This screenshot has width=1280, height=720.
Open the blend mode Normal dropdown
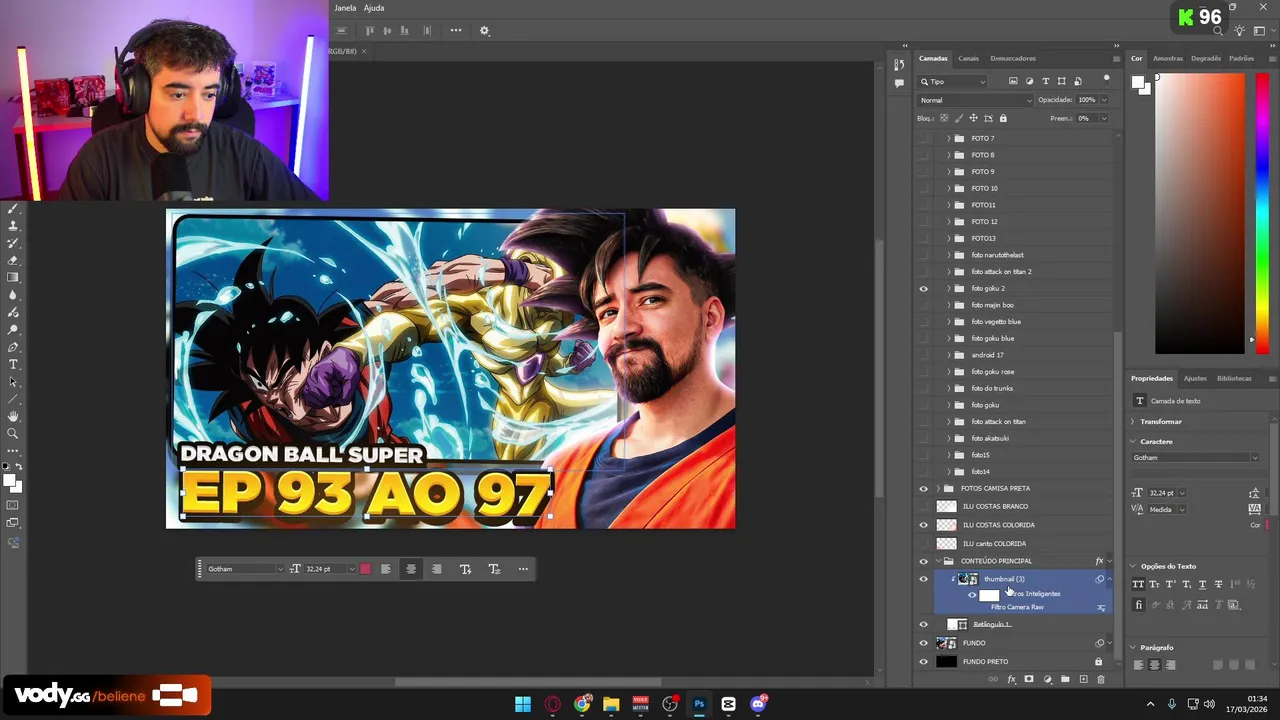coord(975,100)
